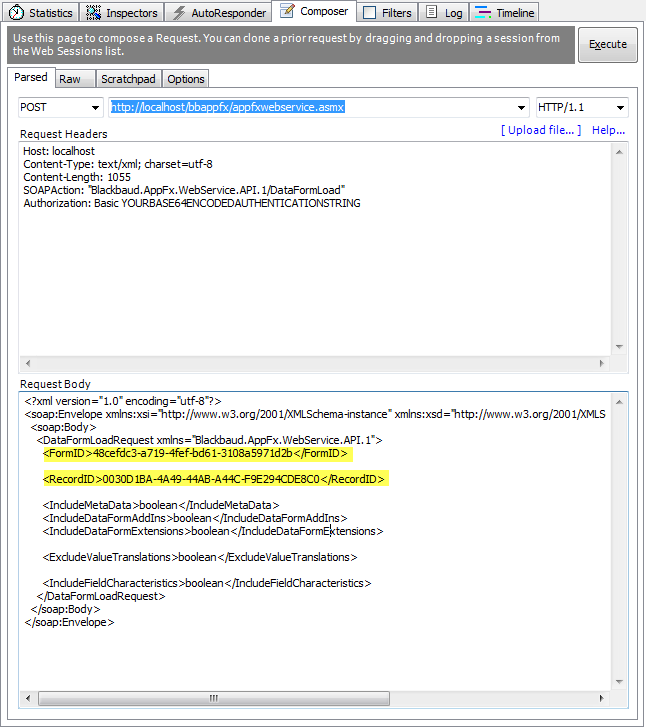This screenshot has width=646, height=728.
Task: Click the Log tab document icon
Action: (x=431, y=13)
